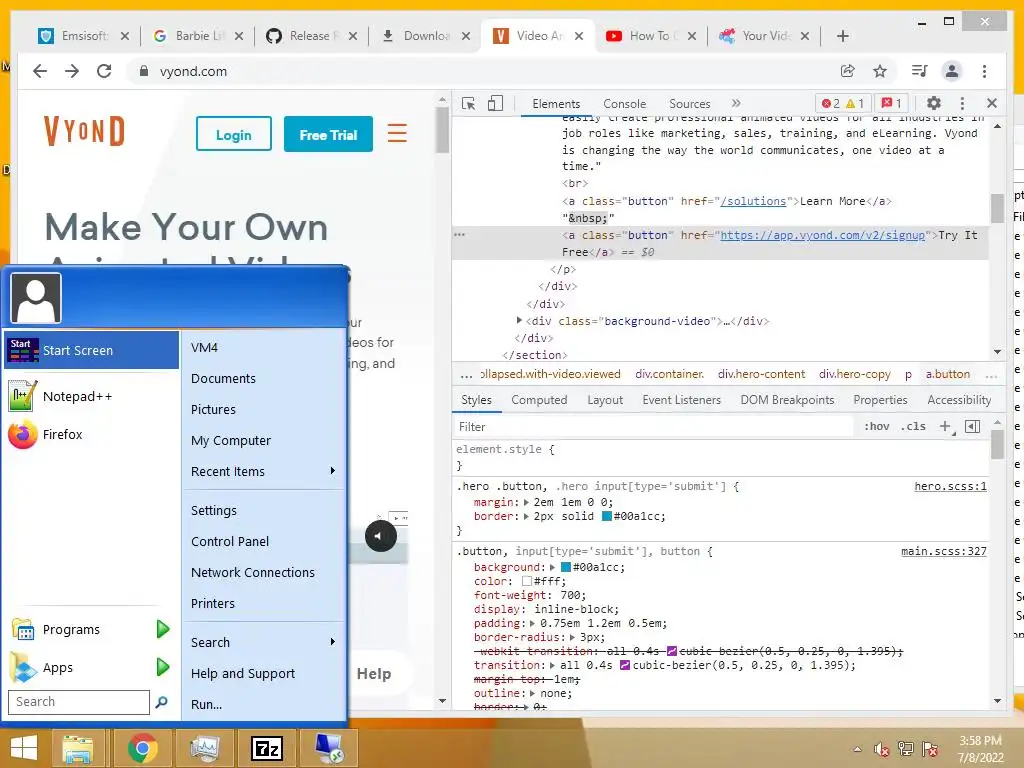The height and width of the screenshot is (768, 1024).
Task: Show more DevTools tabs chevron
Action: click(x=736, y=103)
